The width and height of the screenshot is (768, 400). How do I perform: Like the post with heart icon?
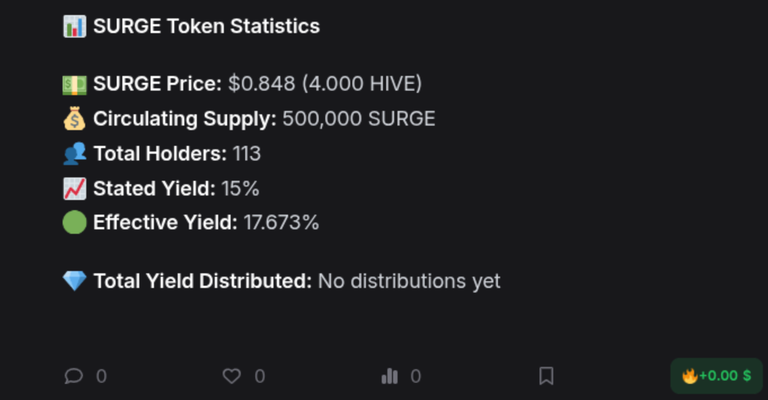232,376
